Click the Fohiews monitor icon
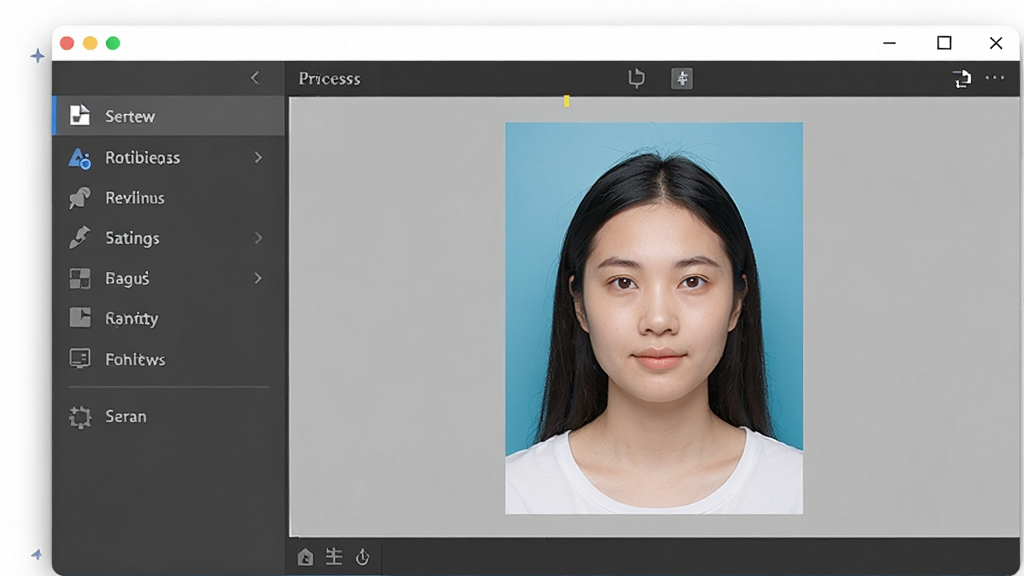This screenshot has width=1024, height=576. (80, 359)
